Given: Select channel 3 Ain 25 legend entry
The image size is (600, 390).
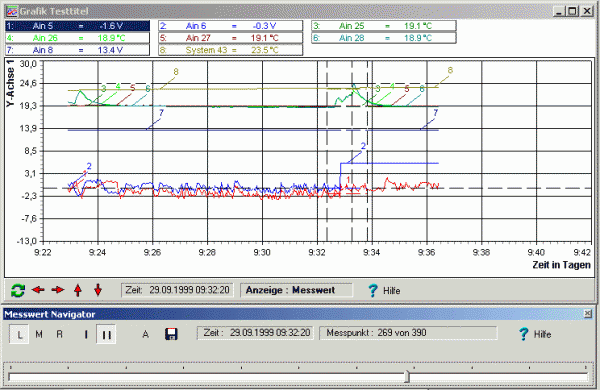Looking at the screenshot, I should [x=384, y=26].
